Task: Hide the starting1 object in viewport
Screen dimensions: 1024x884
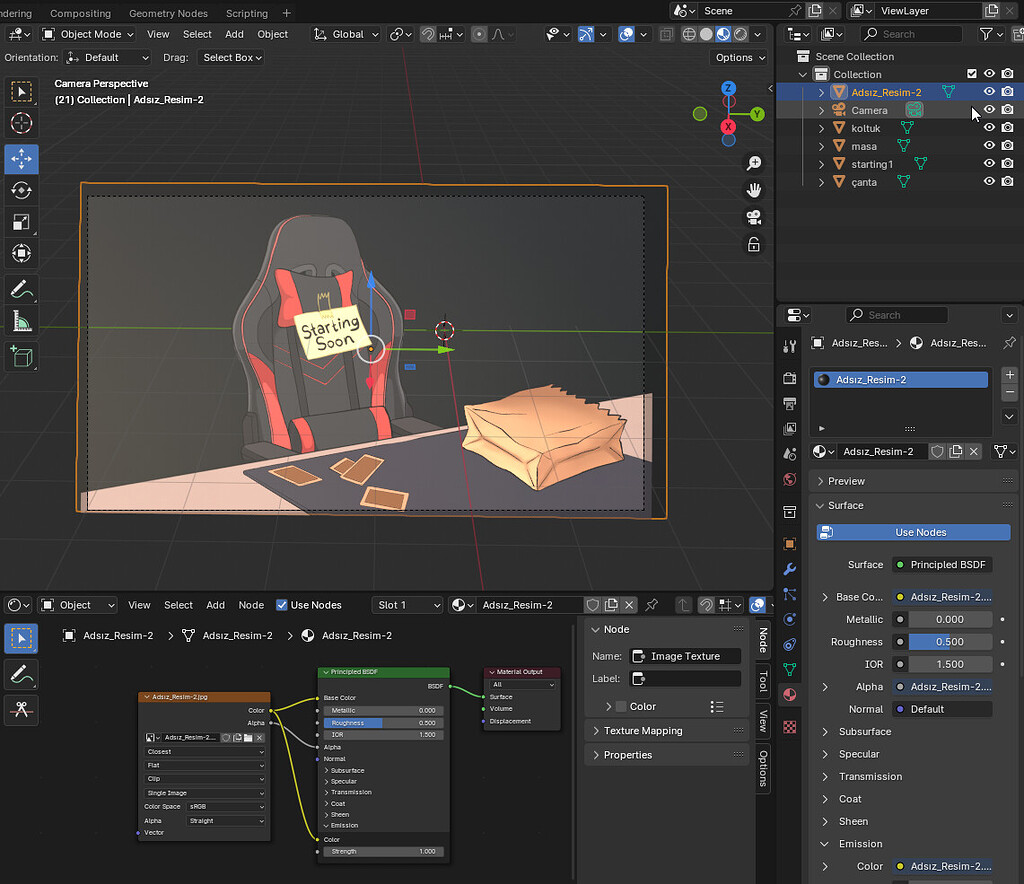Action: pos(989,164)
